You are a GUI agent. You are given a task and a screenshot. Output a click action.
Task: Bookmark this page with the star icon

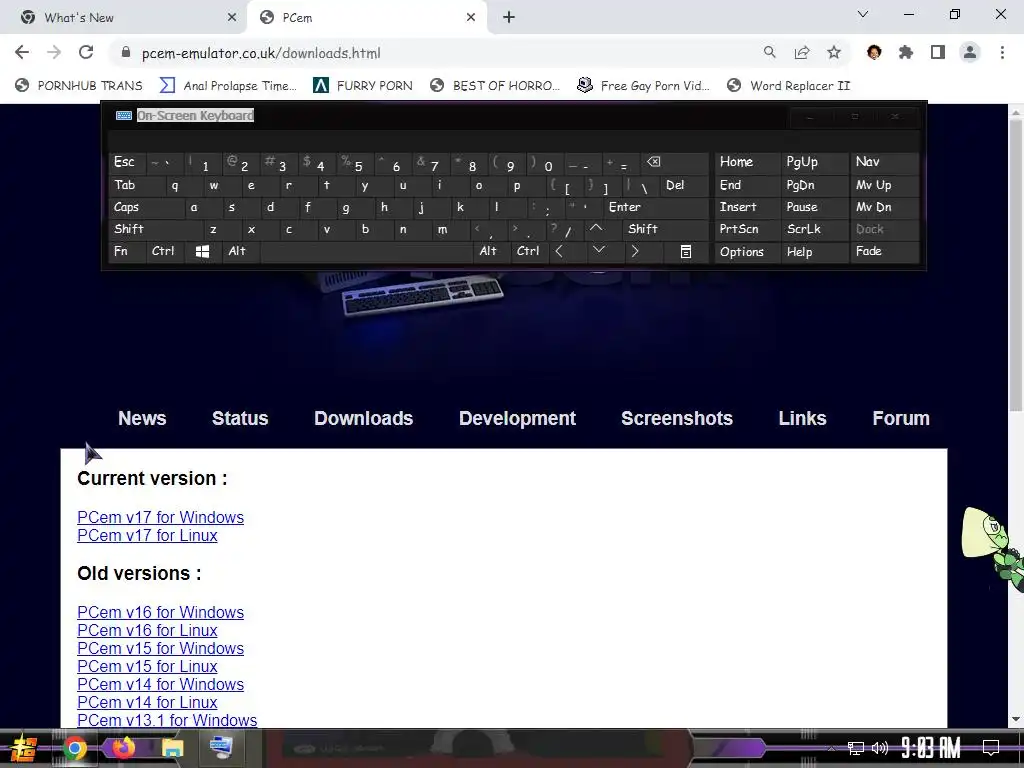(x=834, y=53)
